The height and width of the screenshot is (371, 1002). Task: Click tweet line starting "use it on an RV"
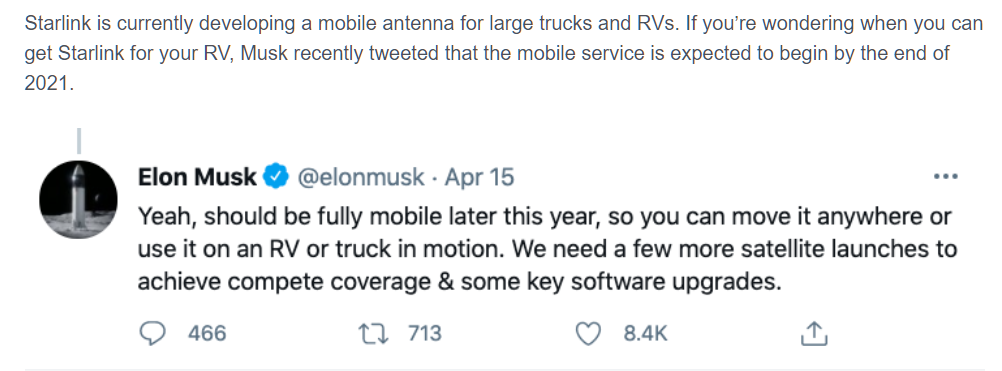point(548,249)
